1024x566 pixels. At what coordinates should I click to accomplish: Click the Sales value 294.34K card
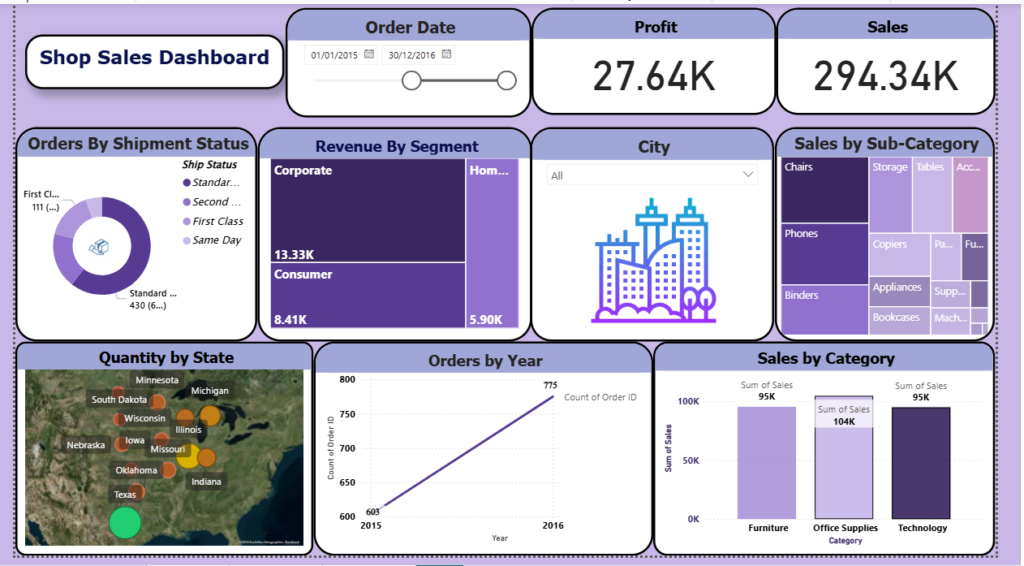pyautogui.click(x=886, y=76)
